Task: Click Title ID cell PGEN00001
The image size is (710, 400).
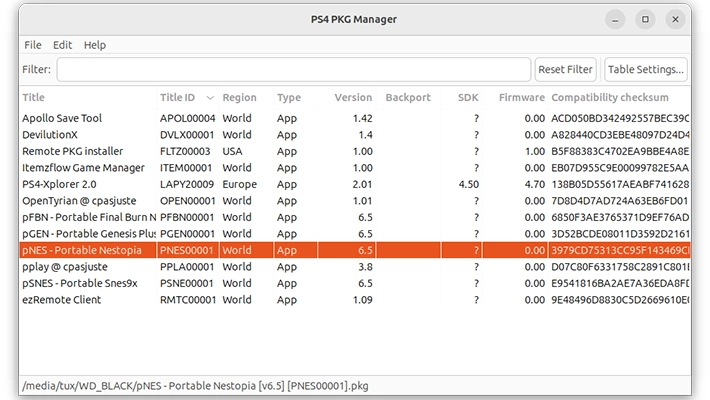Action: coord(187,234)
